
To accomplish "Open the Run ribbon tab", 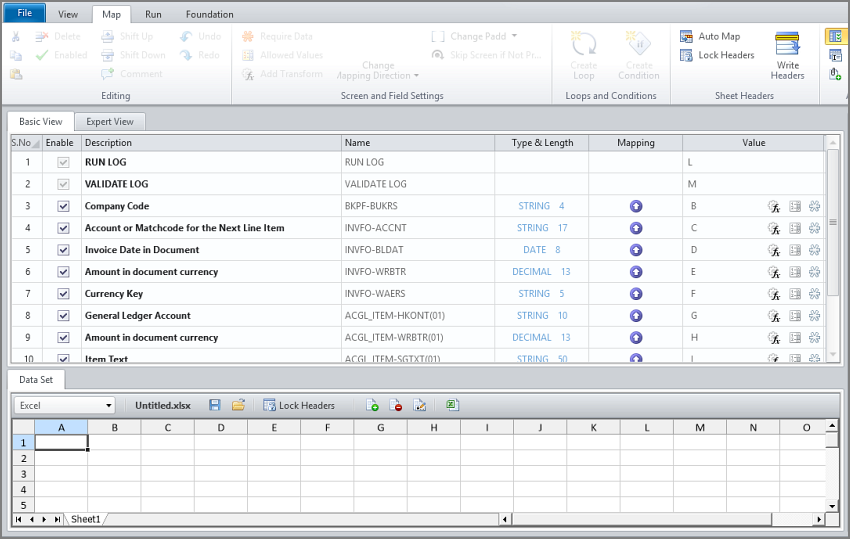I will point(153,14).
